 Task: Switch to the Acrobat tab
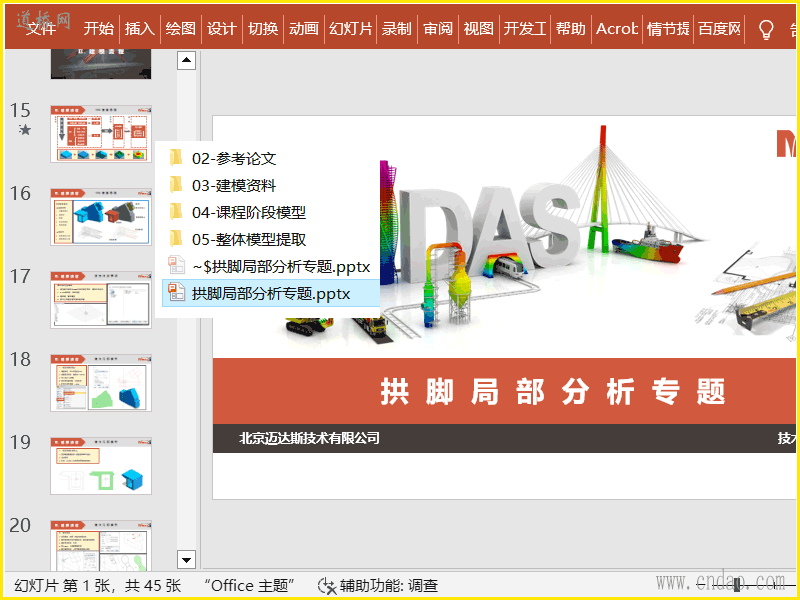(616, 29)
